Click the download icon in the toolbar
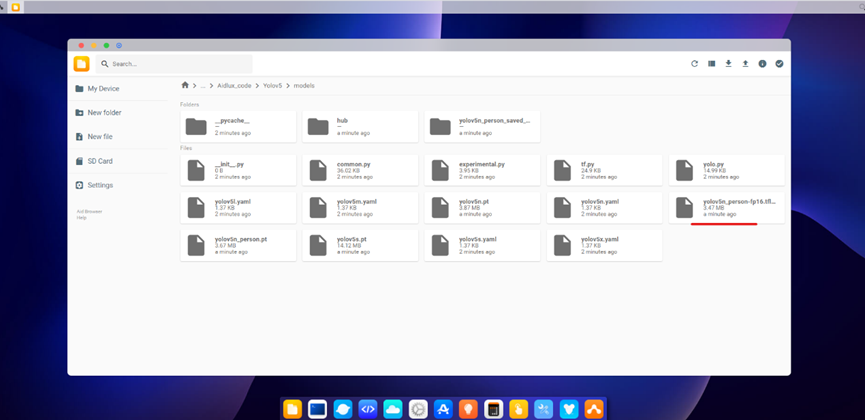 (728, 64)
